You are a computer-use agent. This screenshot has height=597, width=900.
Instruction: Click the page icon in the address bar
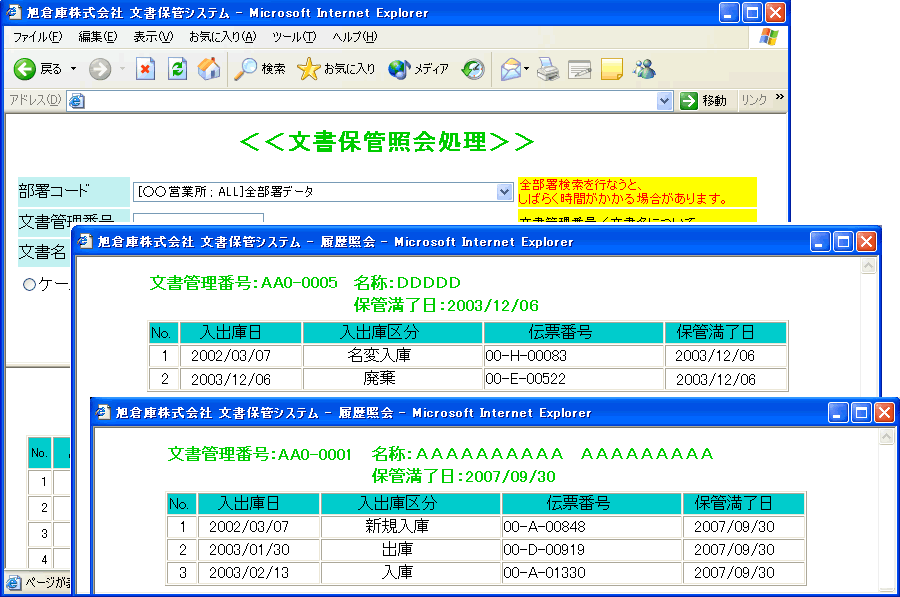click(76, 101)
